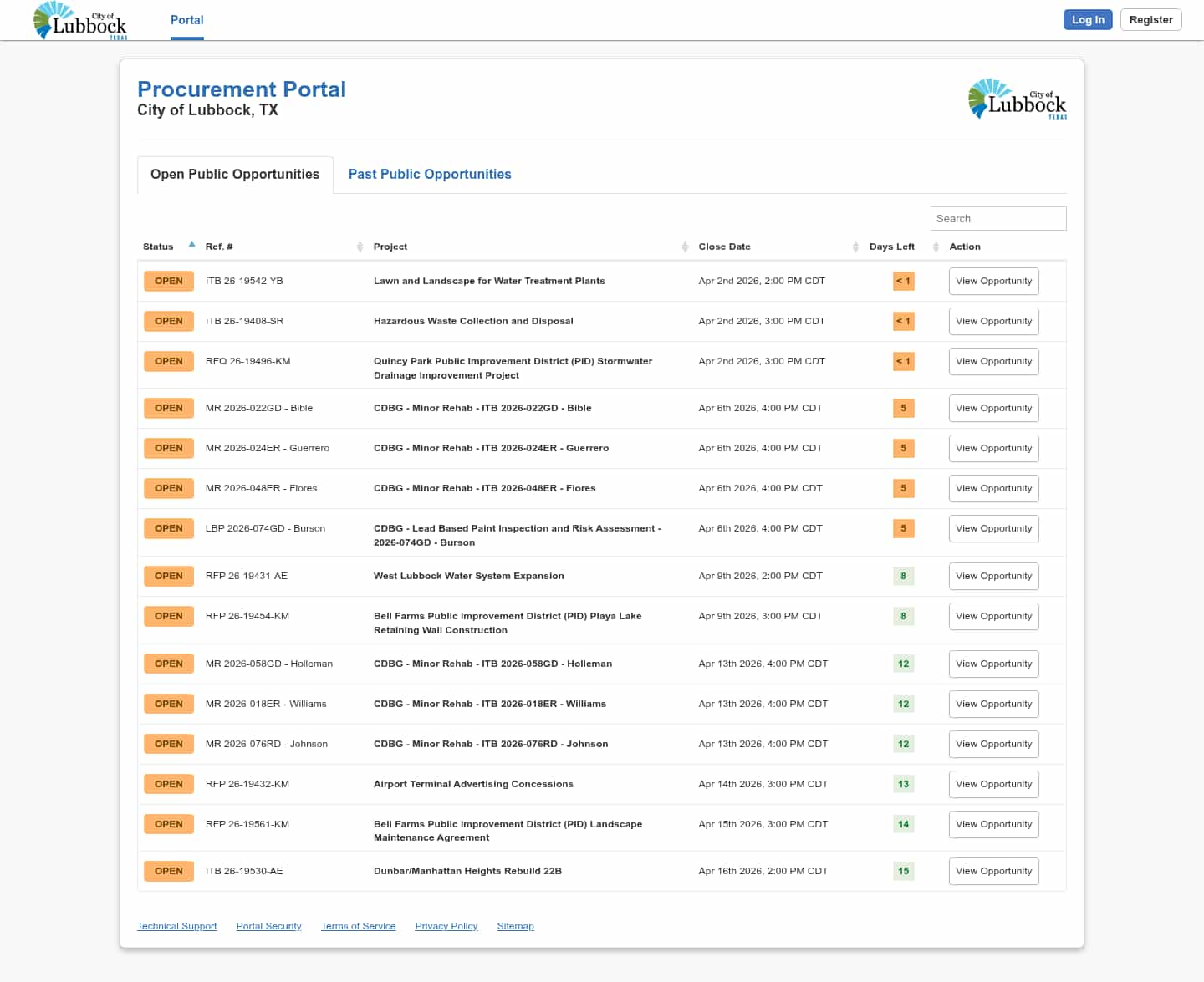The width and height of the screenshot is (1204, 982).
Task: Click the Lubbock logo inside portal card
Action: [1017, 99]
